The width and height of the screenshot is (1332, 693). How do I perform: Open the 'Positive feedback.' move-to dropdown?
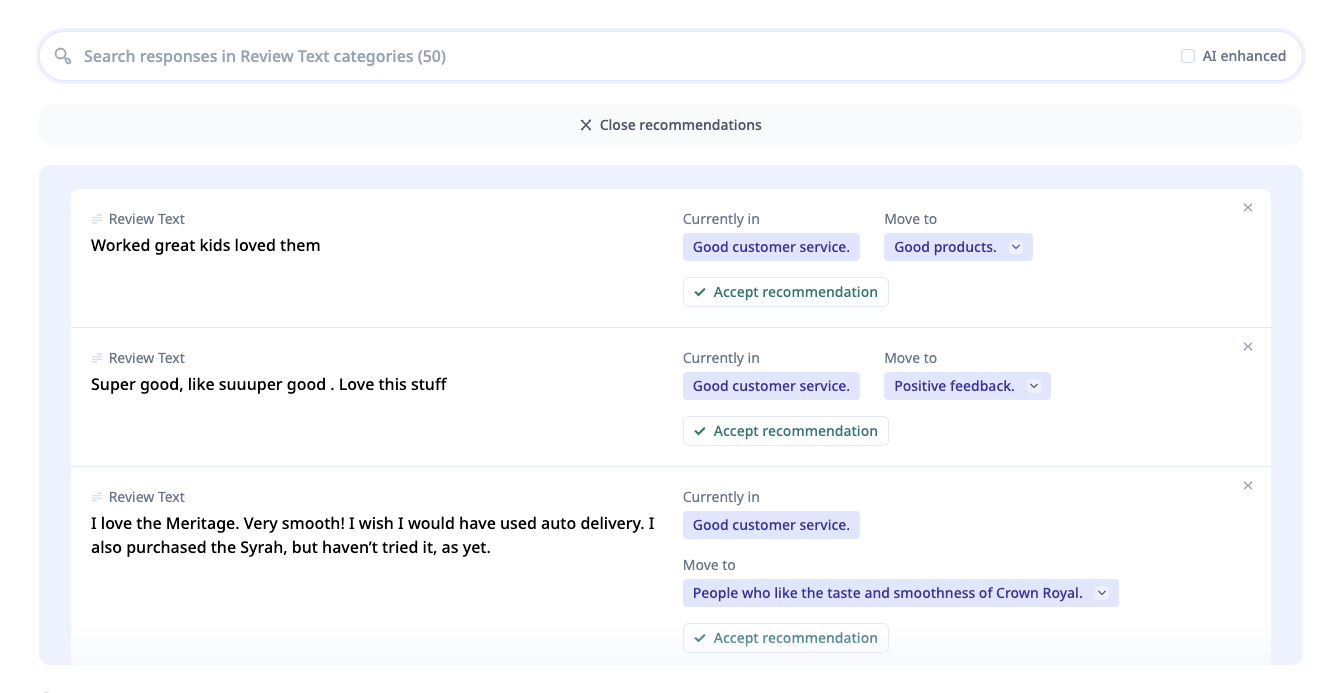[1034, 386]
